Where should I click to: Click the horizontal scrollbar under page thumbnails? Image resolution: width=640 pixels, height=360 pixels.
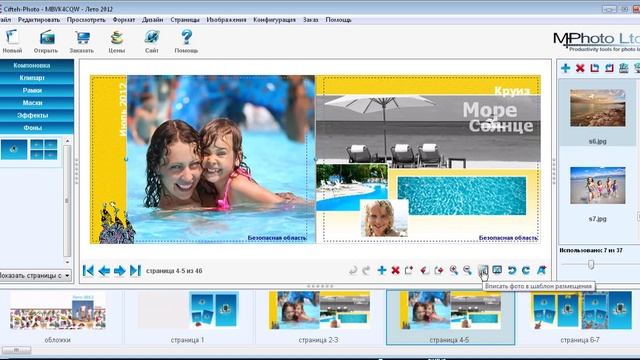tap(16, 350)
